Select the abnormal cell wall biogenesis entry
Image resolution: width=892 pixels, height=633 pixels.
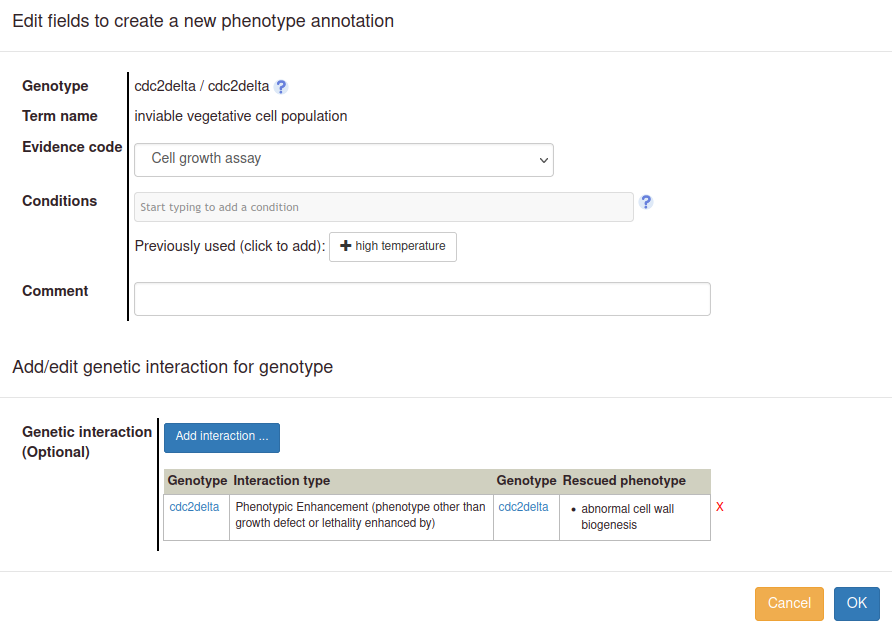pyautogui.click(x=627, y=516)
